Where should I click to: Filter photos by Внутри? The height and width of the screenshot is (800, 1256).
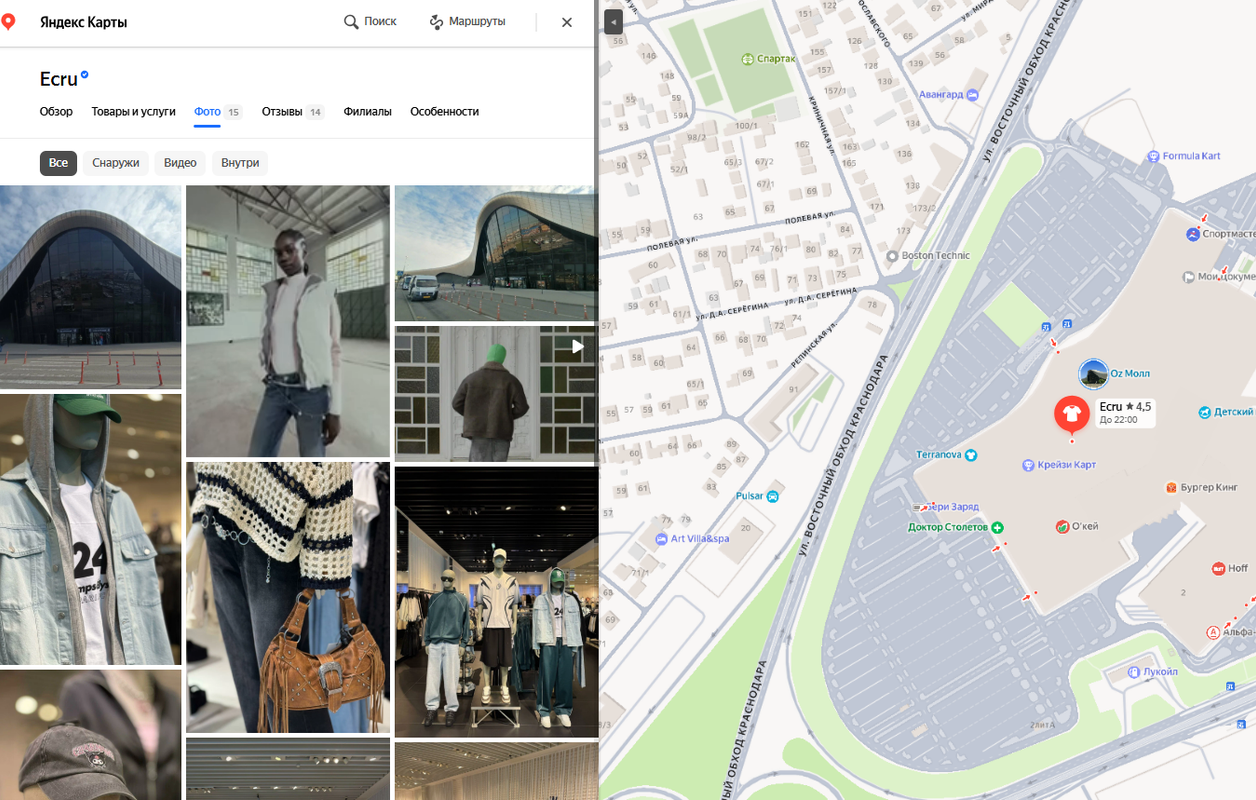[x=240, y=163]
